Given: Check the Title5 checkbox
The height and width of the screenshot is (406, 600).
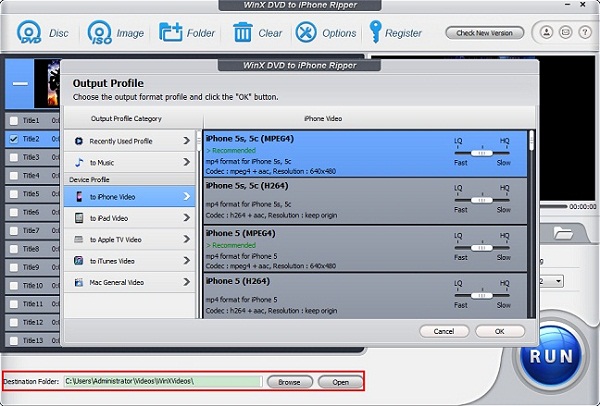Looking at the screenshot, I should 14,194.
